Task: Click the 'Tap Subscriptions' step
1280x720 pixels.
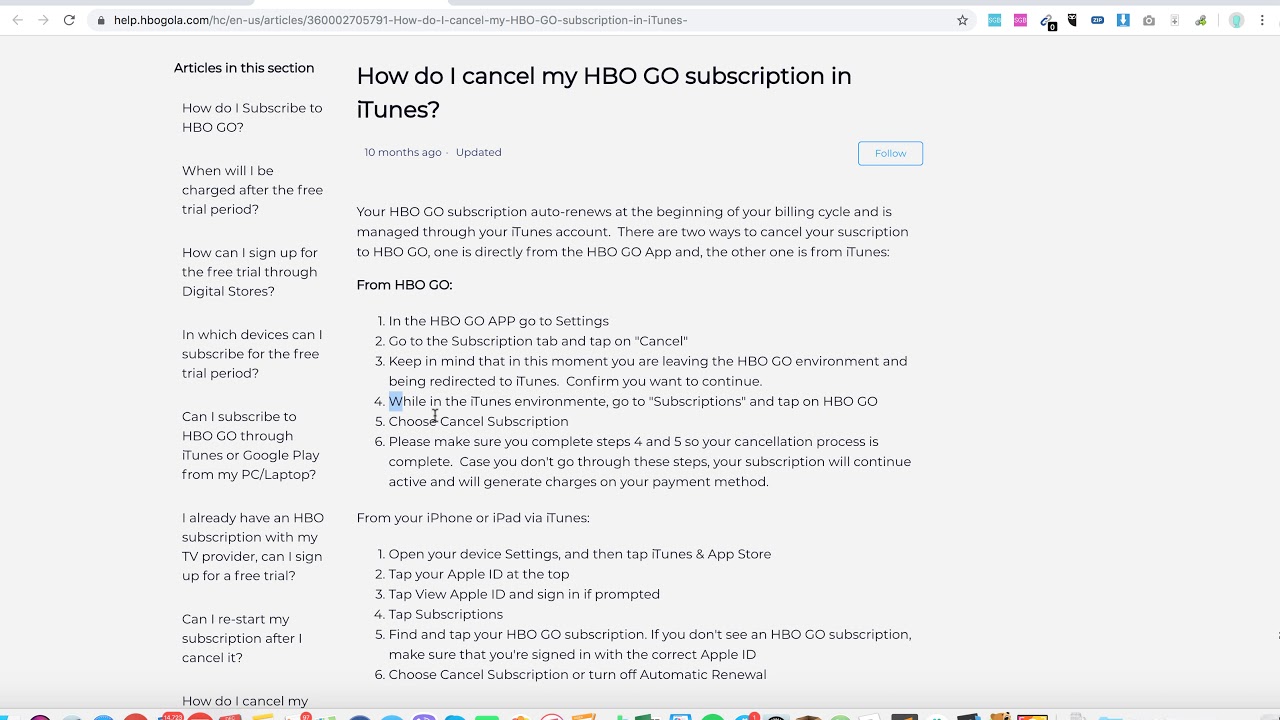Action: [x=446, y=614]
